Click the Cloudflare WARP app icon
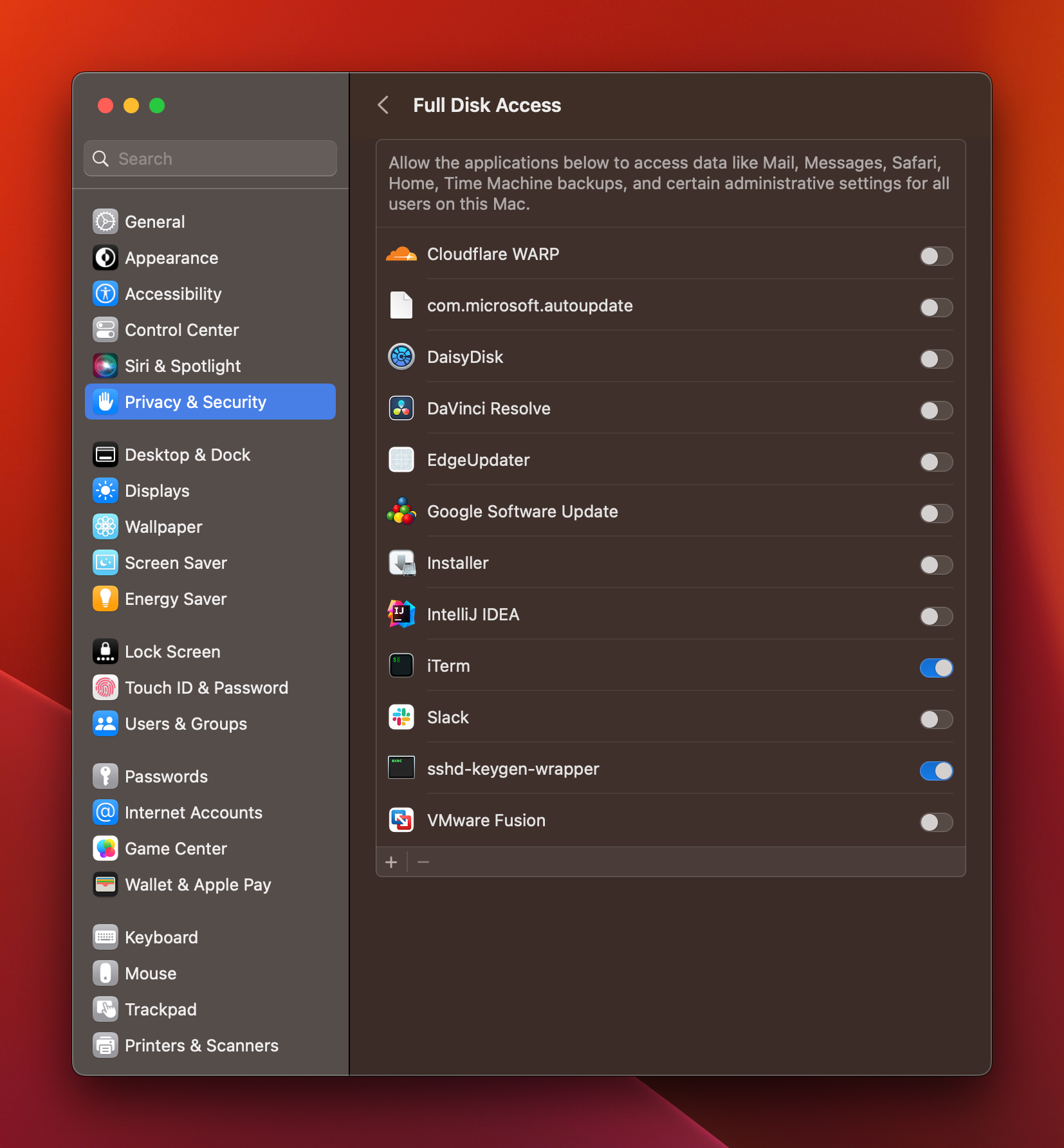This screenshot has height=1148, width=1064. 401,254
